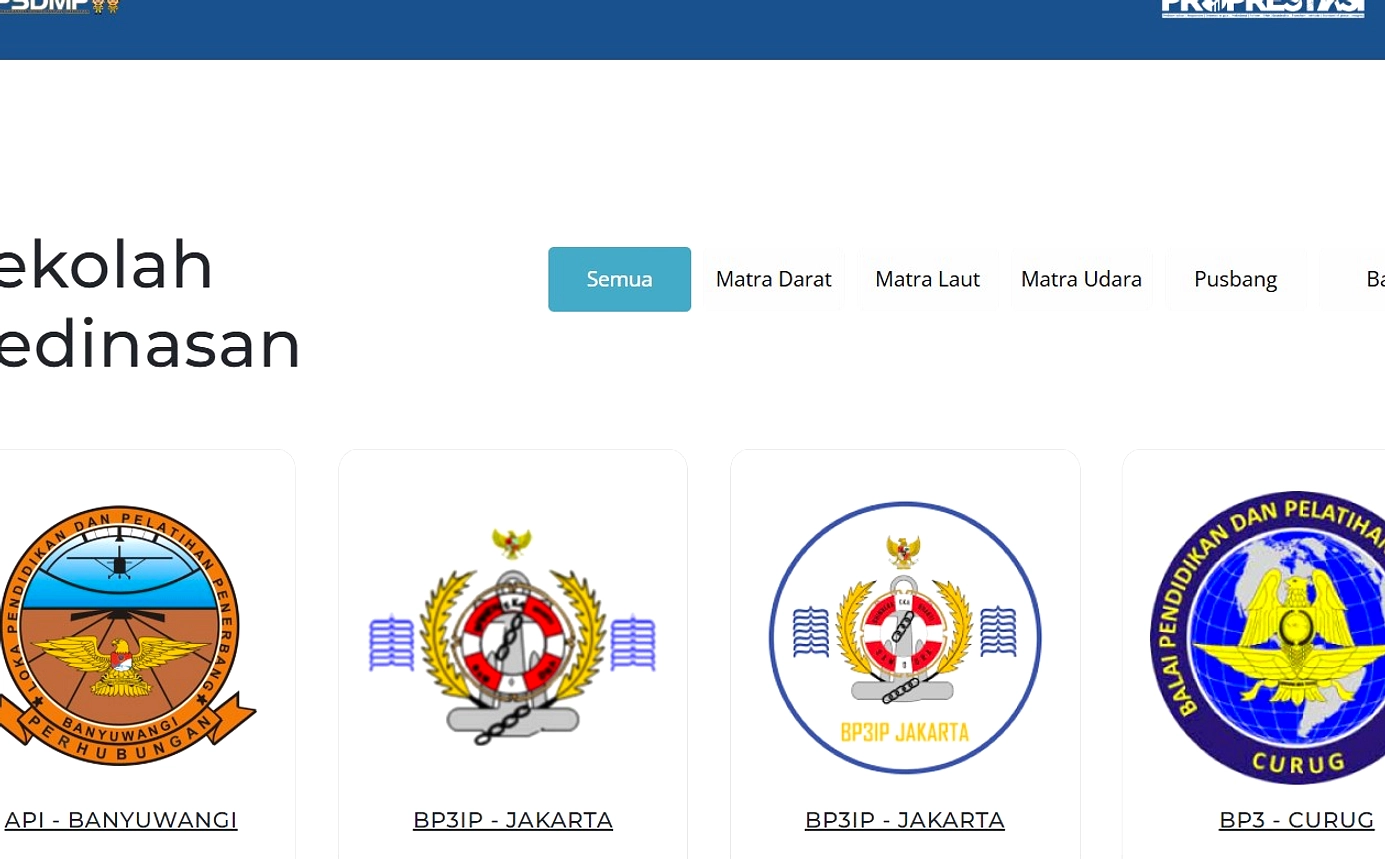Choose the Matra Udara tab
This screenshot has width=1385, height=859.
click(1081, 279)
